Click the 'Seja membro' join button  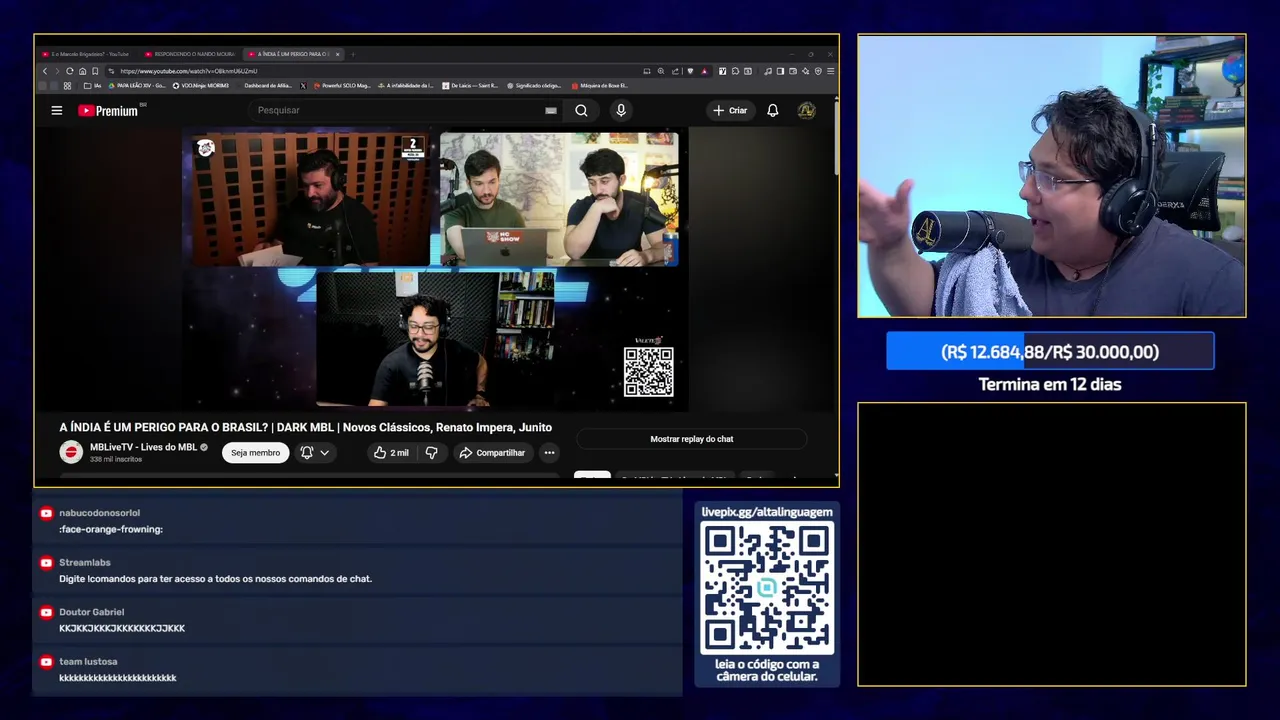pyautogui.click(x=256, y=453)
